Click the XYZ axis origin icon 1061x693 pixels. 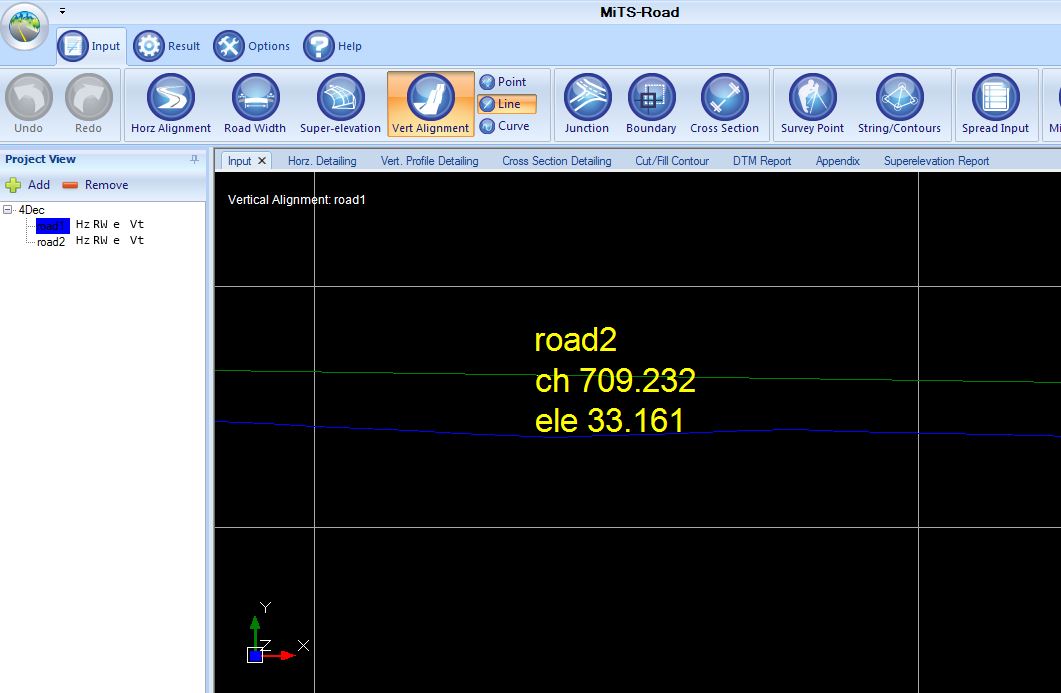(255, 654)
